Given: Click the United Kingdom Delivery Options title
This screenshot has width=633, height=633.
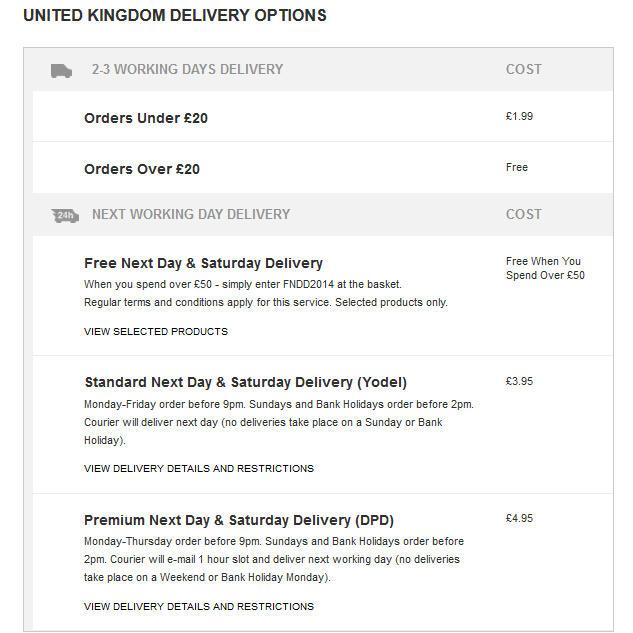Looking at the screenshot, I should (x=175, y=15).
